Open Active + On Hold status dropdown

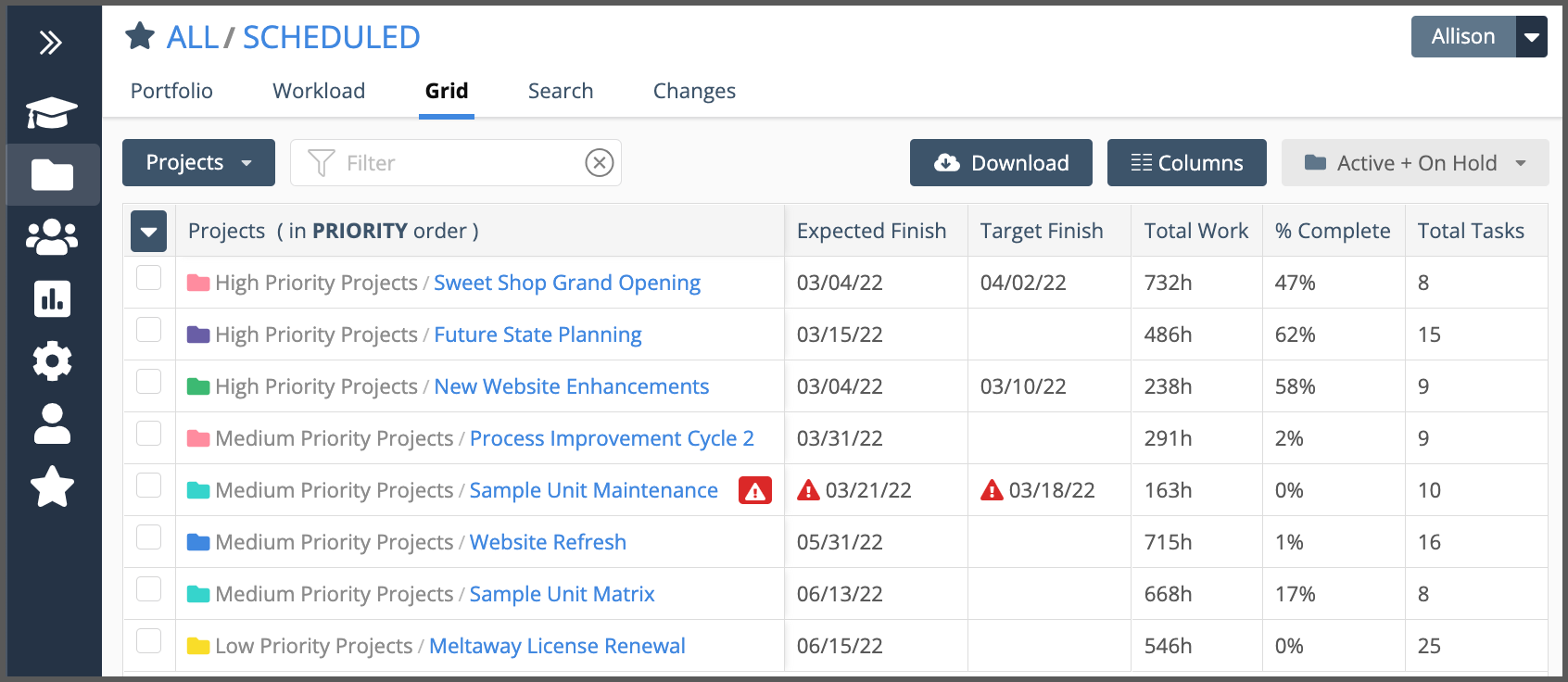pos(1415,163)
